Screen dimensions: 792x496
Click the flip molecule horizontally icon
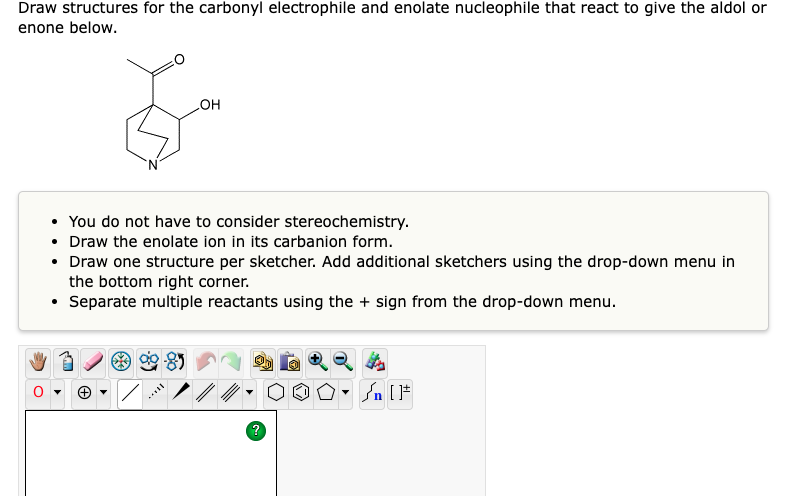[148, 362]
